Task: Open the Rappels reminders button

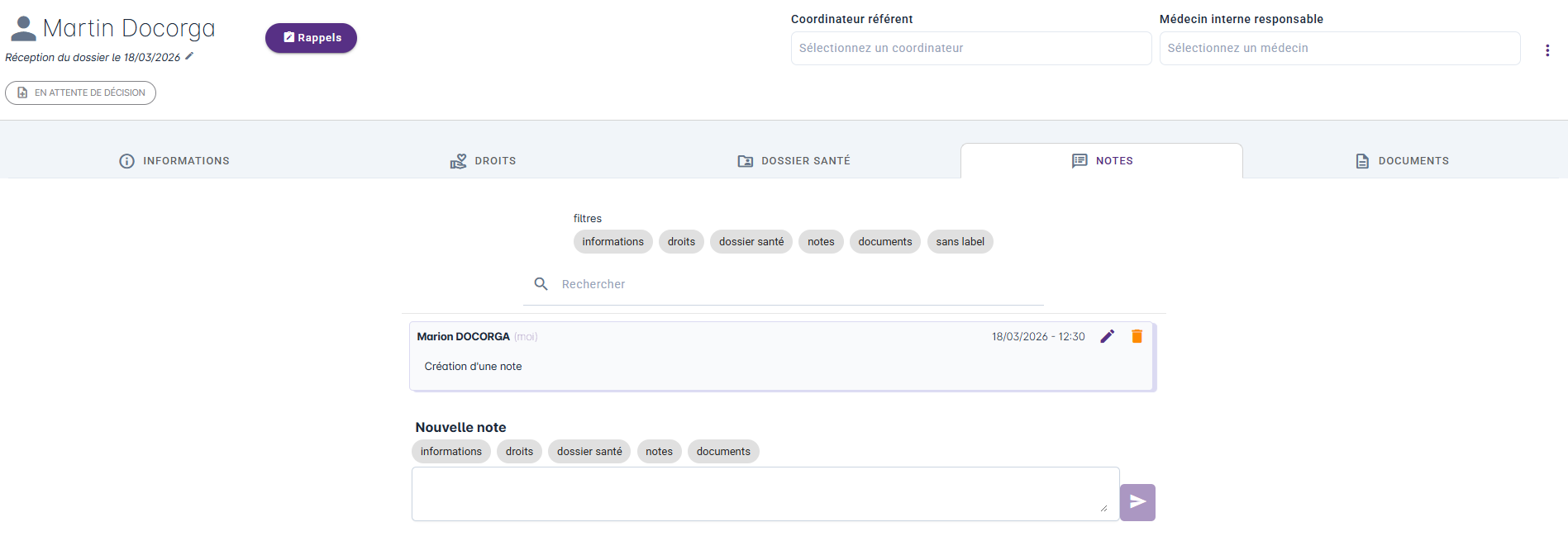Action: pos(311,38)
